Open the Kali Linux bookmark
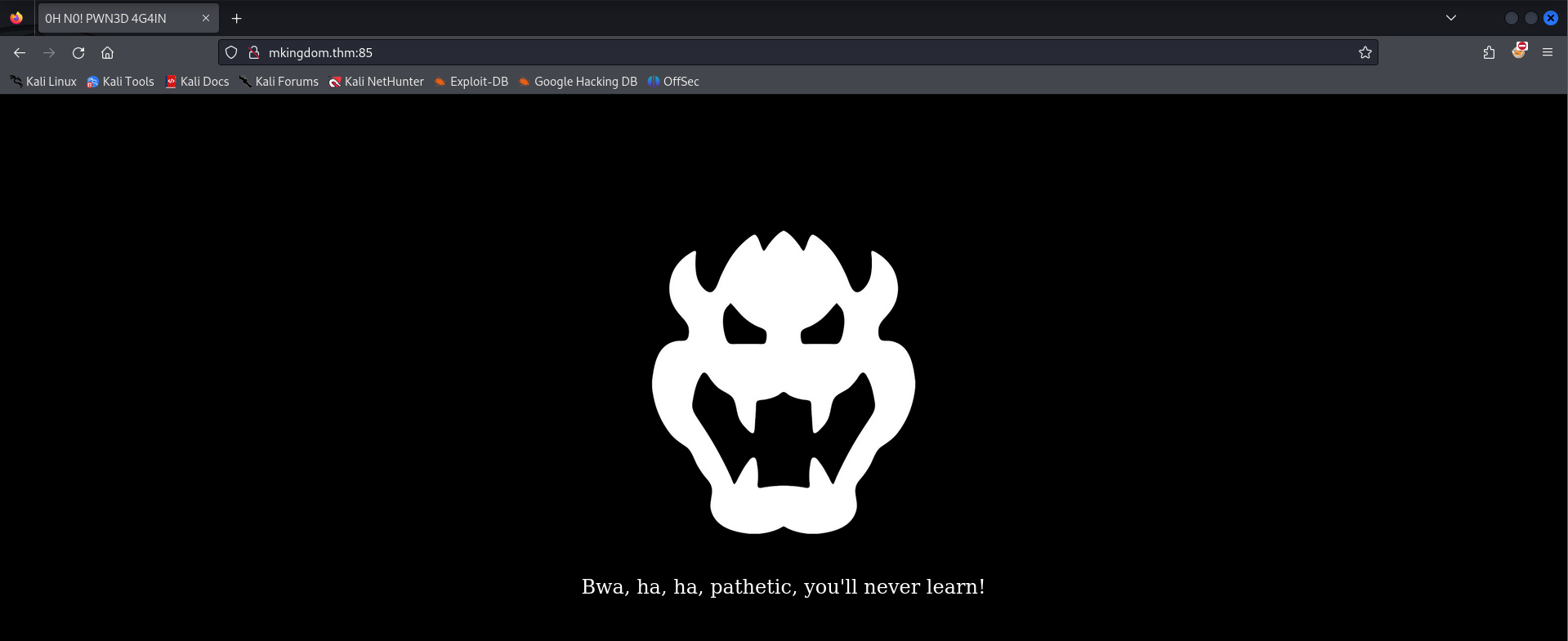 pos(43,82)
